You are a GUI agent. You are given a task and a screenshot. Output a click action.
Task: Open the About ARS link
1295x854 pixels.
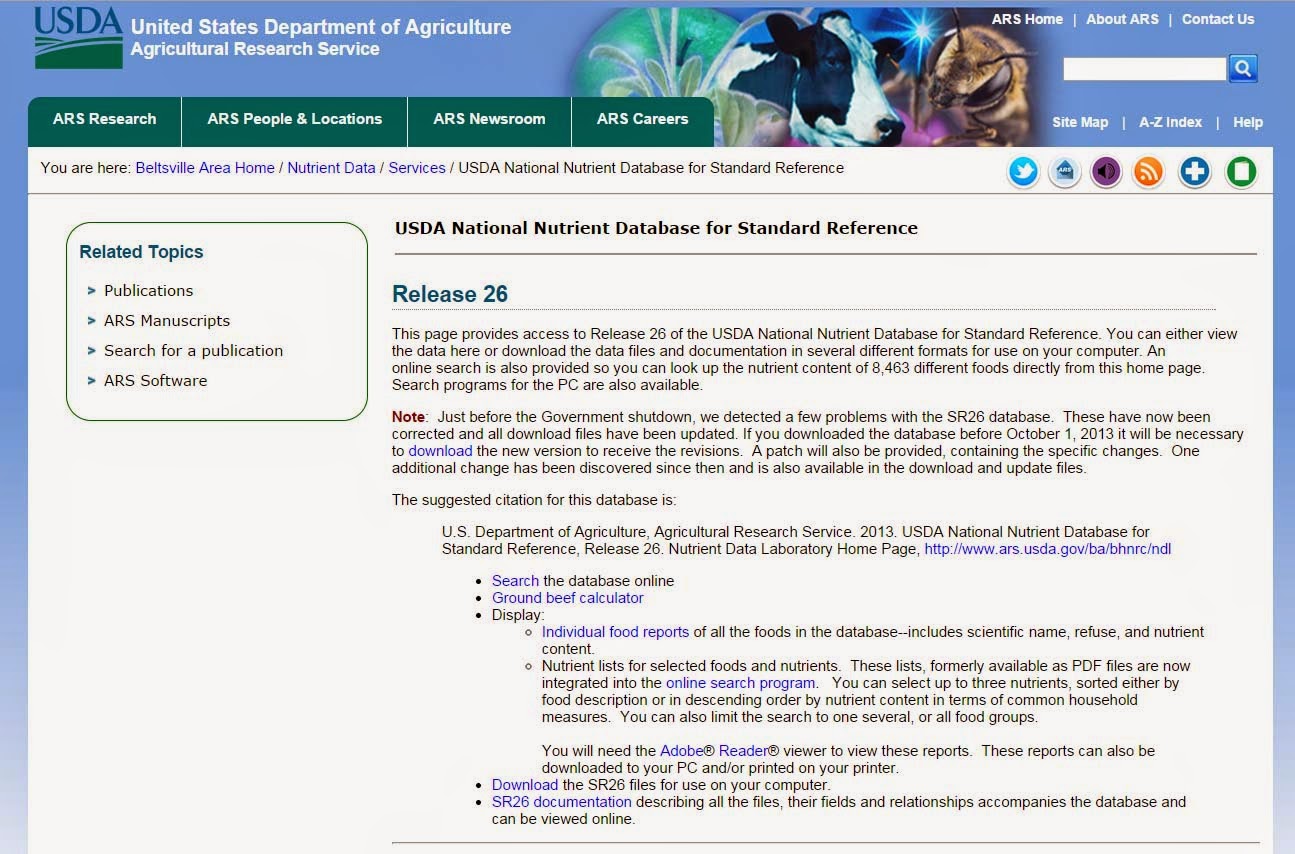1122,19
